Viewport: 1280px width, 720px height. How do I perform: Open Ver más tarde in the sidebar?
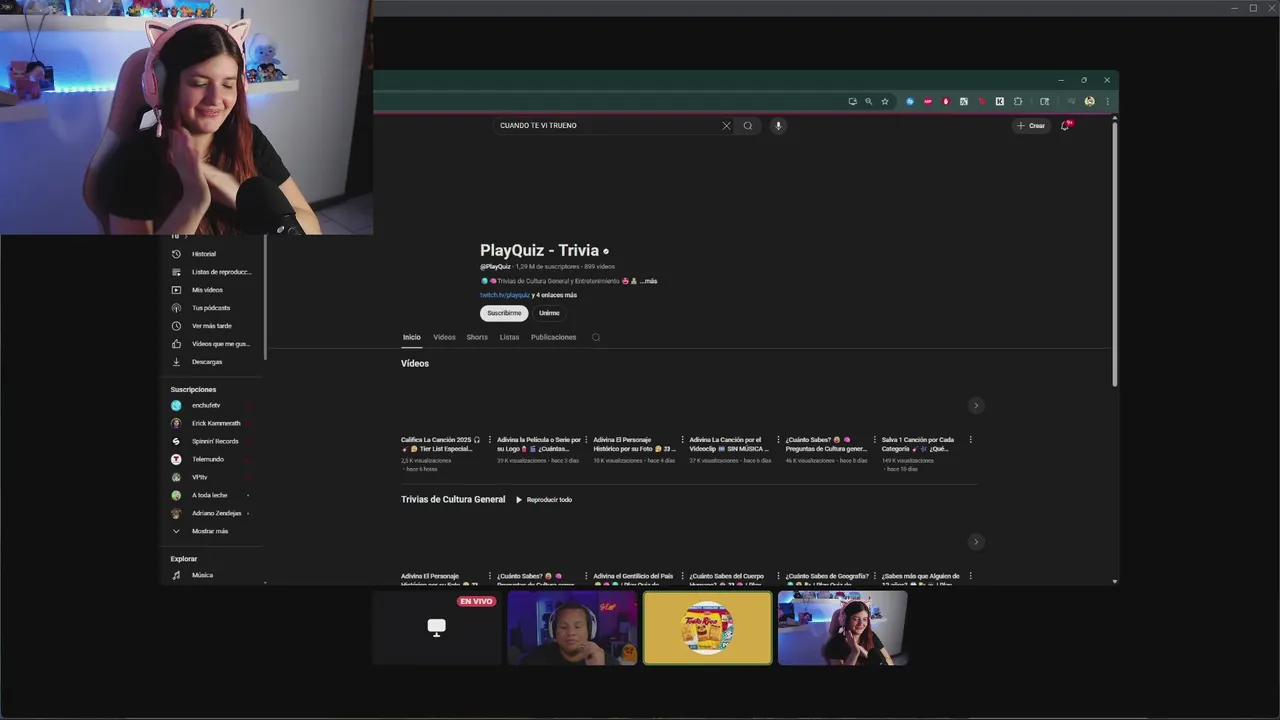(212, 326)
